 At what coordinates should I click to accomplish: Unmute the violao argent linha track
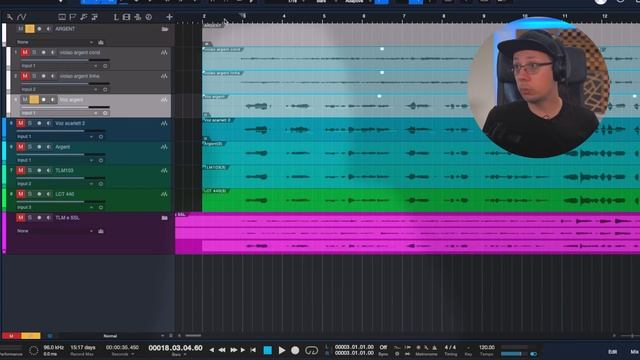(x=25, y=76)
